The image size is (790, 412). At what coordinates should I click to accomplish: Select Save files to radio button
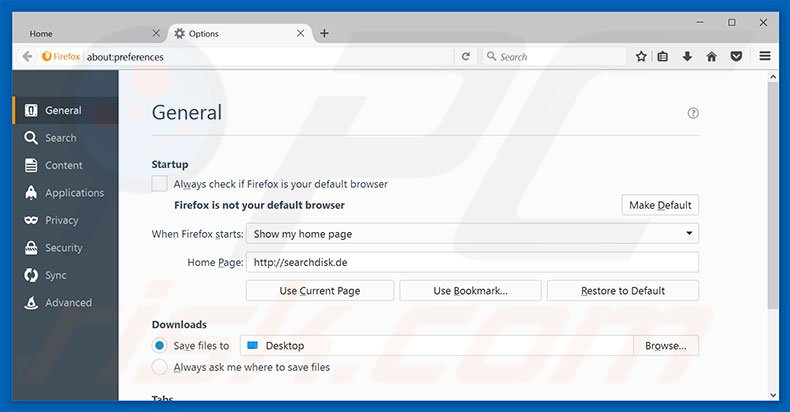[x=160, y=346]
